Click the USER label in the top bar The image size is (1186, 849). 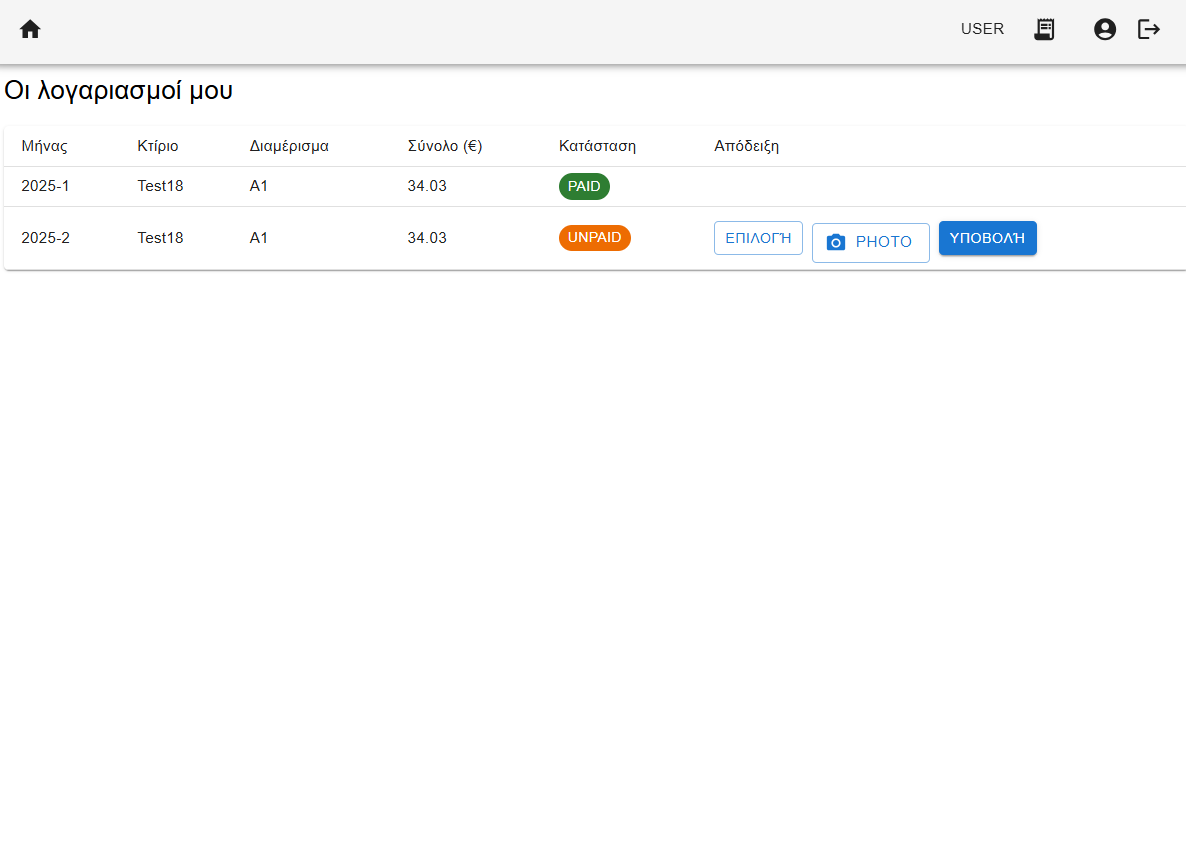(981, 29)
